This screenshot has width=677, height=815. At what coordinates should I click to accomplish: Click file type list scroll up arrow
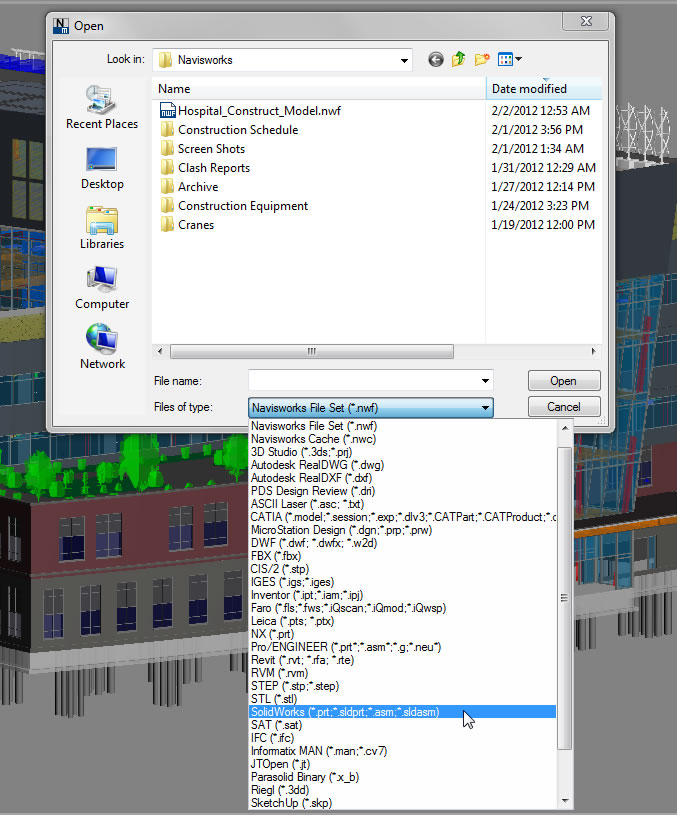565,428
